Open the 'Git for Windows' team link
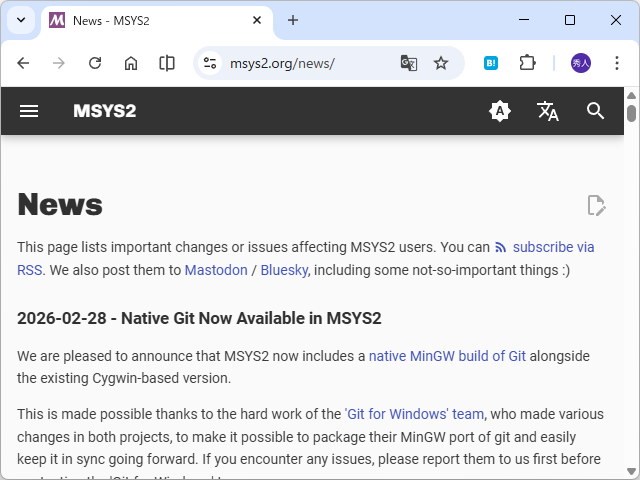Screen dimensions: 640x480 (x=414, y=414)
